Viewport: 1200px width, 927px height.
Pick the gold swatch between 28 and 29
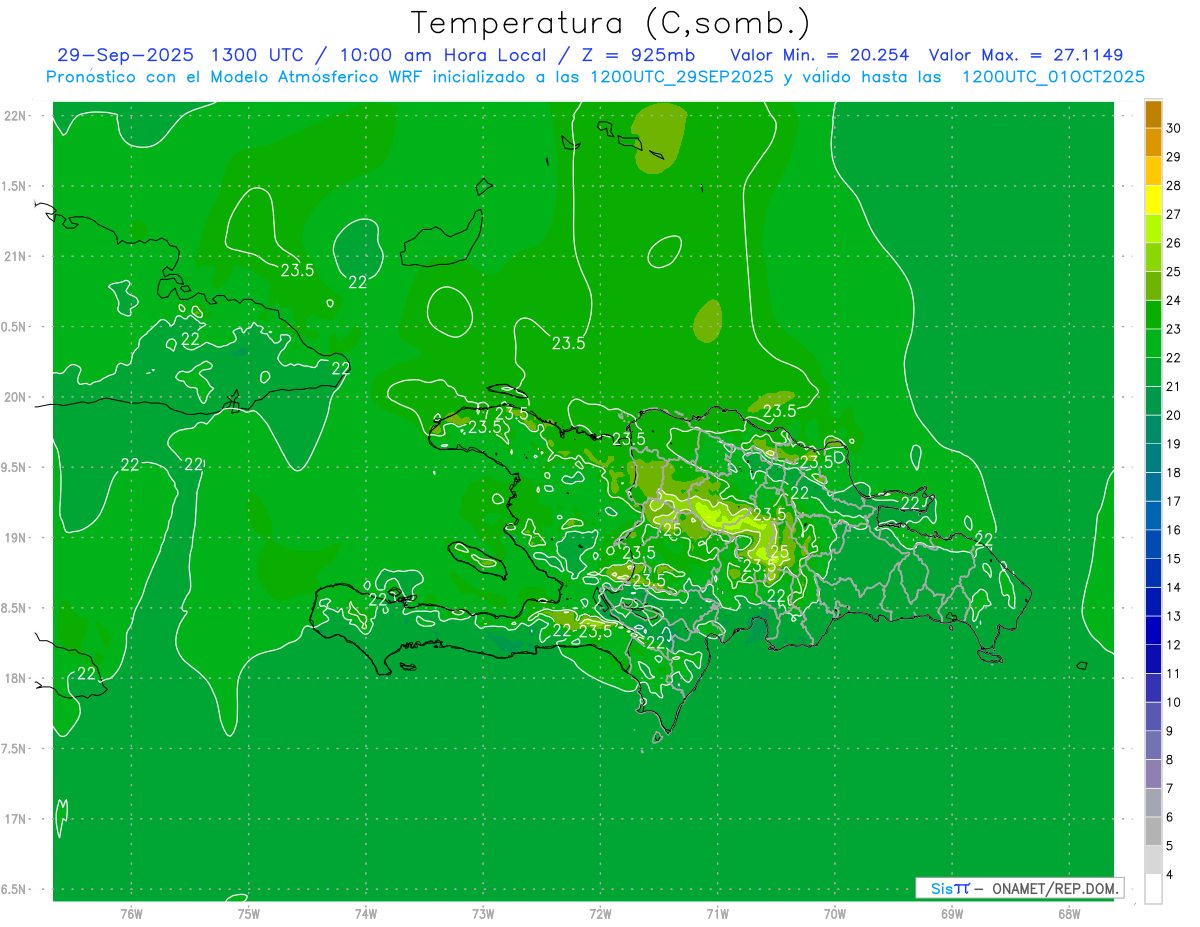1153,171
